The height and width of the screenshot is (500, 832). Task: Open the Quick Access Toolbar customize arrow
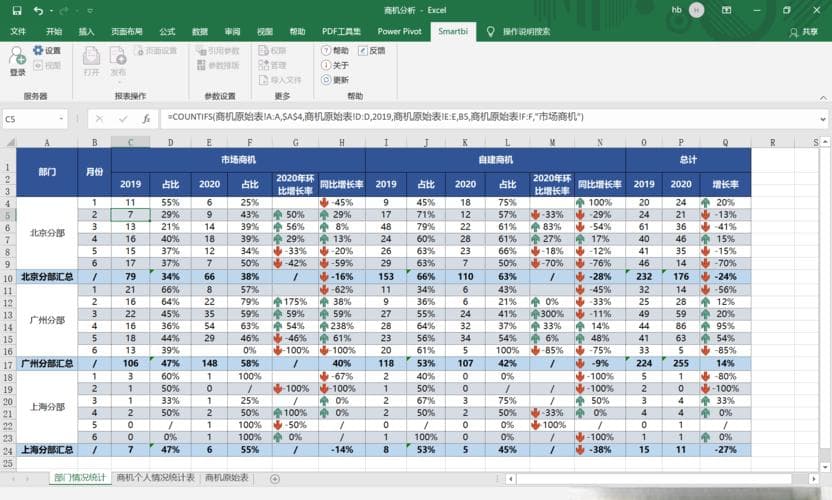[90, 11]
